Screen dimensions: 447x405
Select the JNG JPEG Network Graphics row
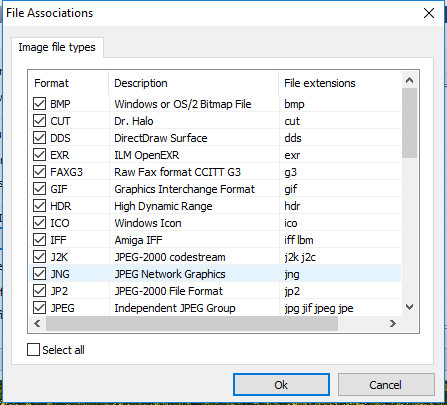coord(215,274)
